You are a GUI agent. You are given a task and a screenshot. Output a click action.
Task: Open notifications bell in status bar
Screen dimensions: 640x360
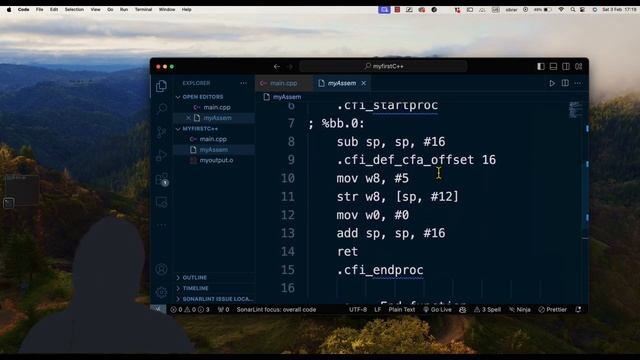pos(578,310)
